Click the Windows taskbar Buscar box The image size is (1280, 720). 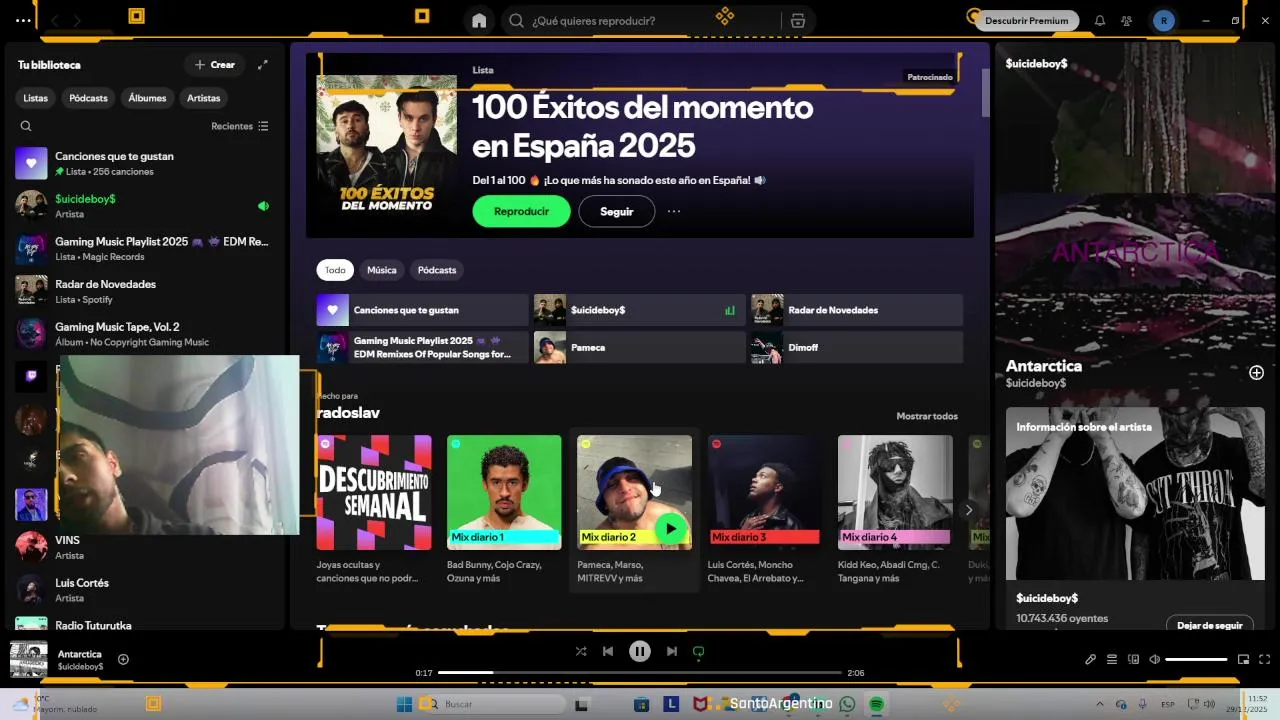point(490,704)
